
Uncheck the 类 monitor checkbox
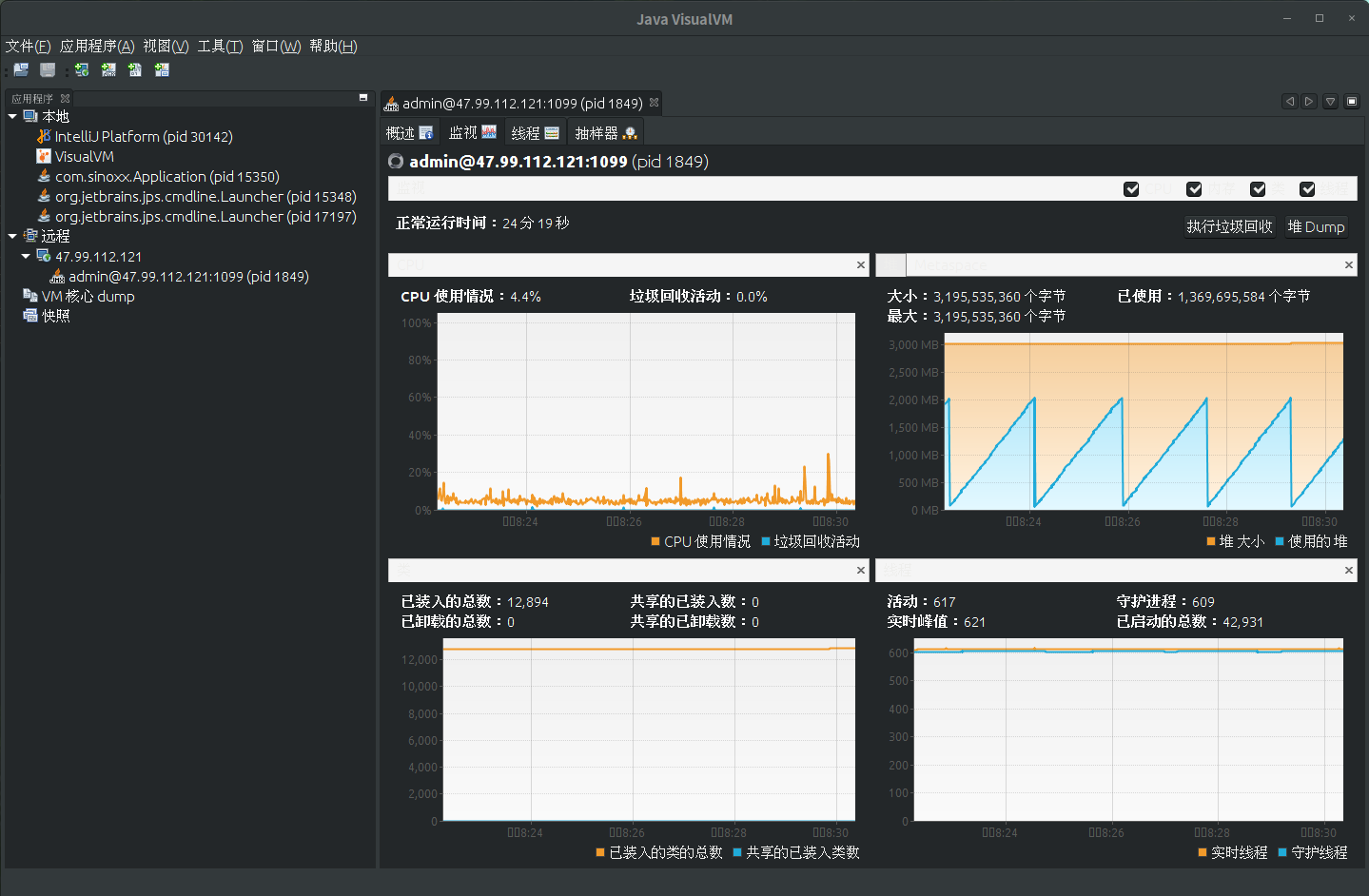(x=1258, y=189)
